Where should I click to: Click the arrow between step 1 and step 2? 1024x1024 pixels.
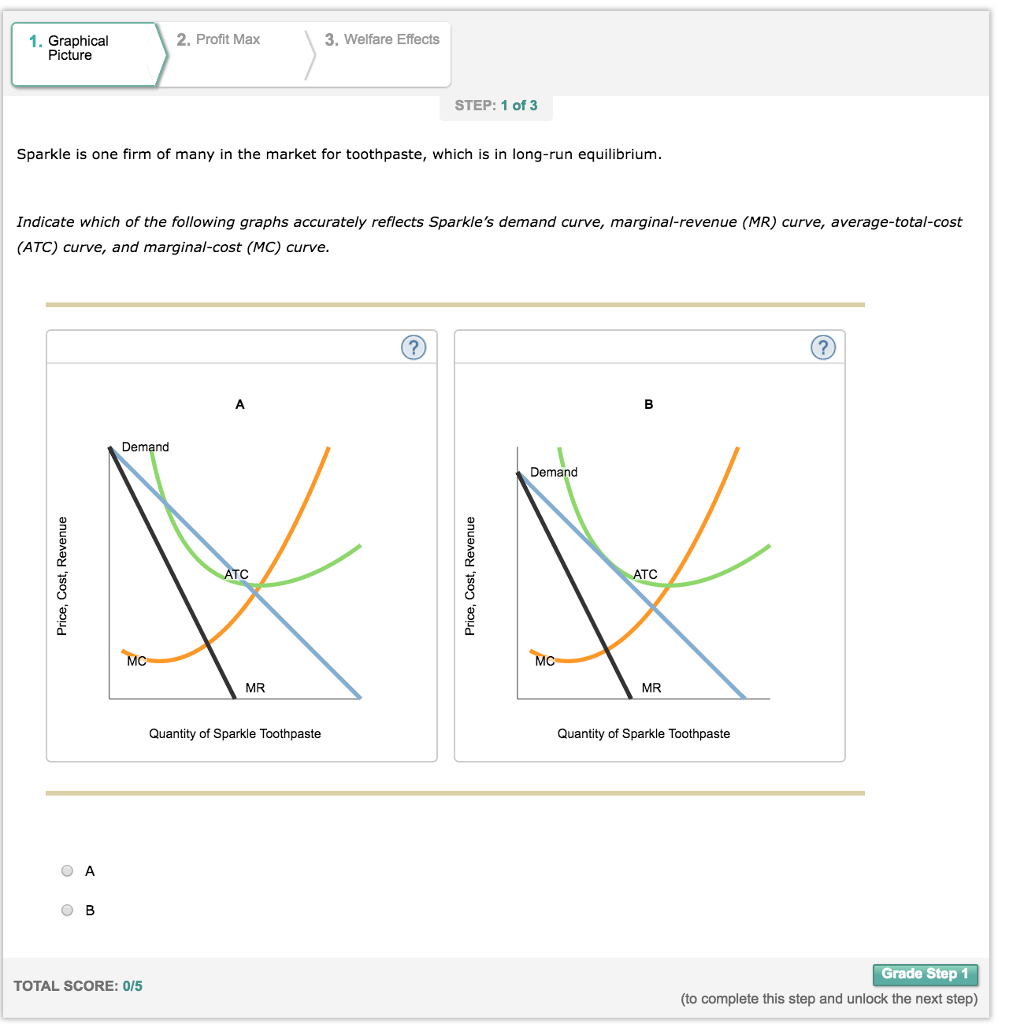162,54
